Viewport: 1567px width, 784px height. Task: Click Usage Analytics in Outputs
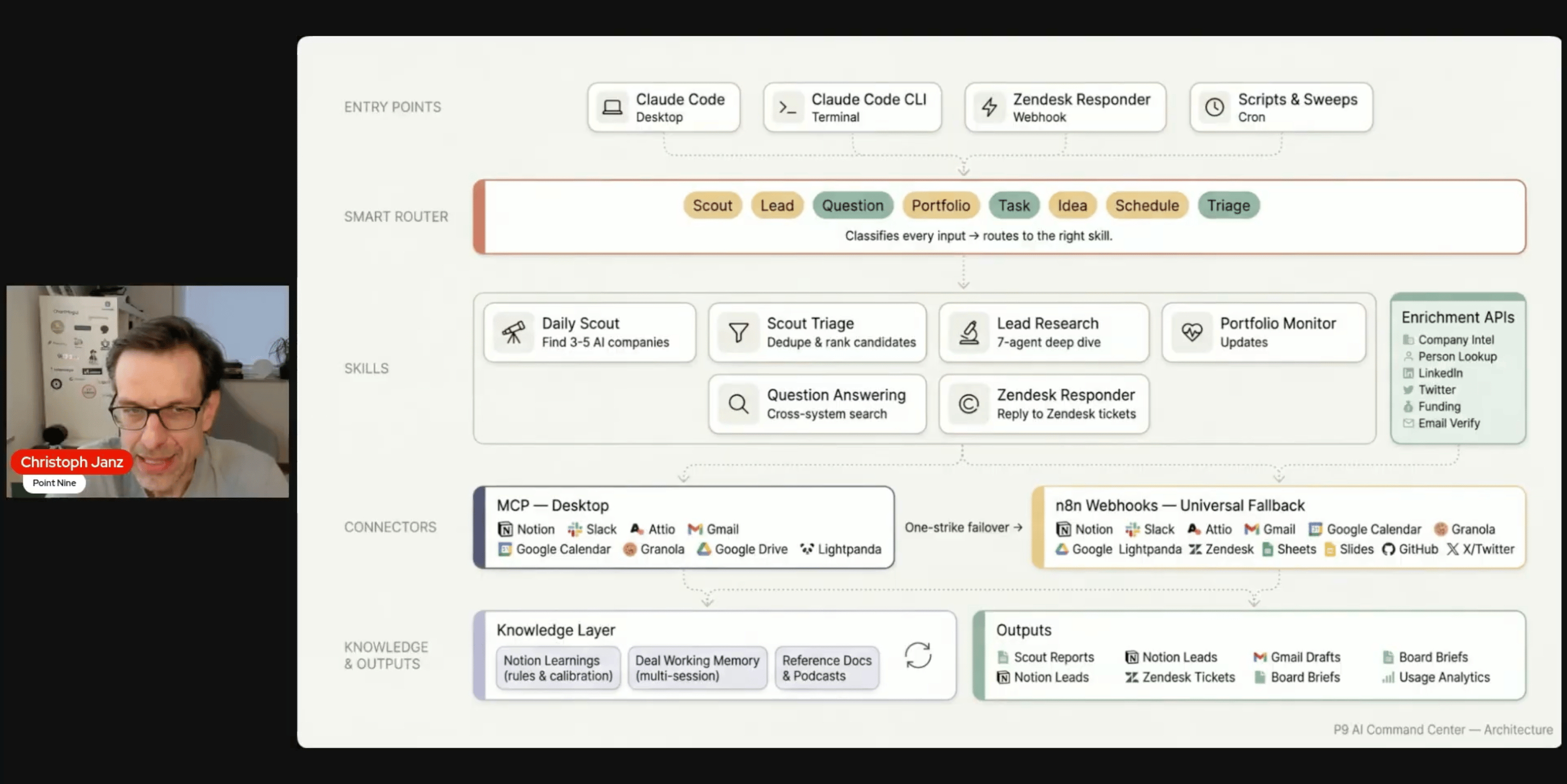[x=1443, y=677]
